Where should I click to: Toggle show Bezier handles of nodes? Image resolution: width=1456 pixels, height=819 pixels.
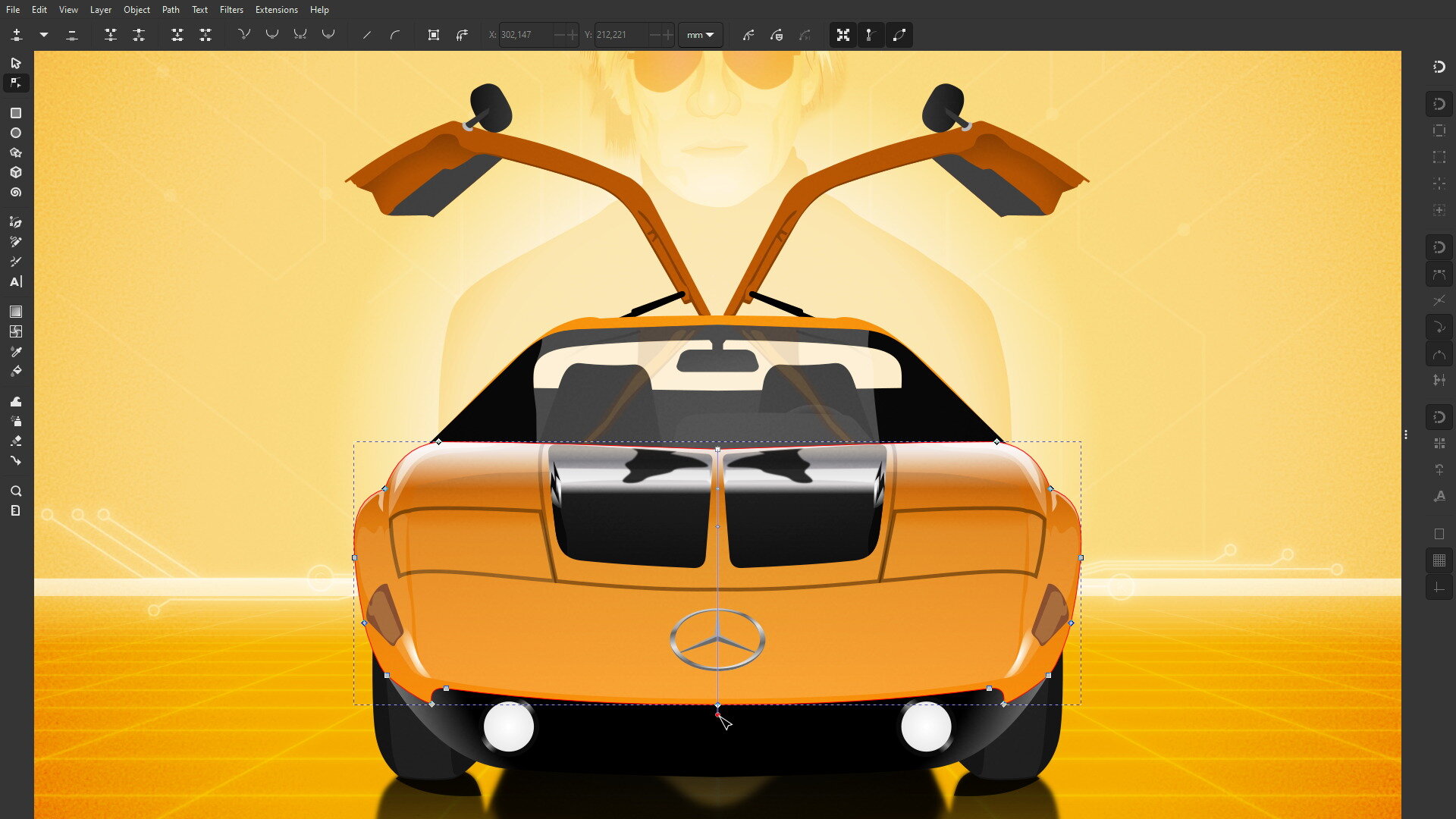[871, 35]
